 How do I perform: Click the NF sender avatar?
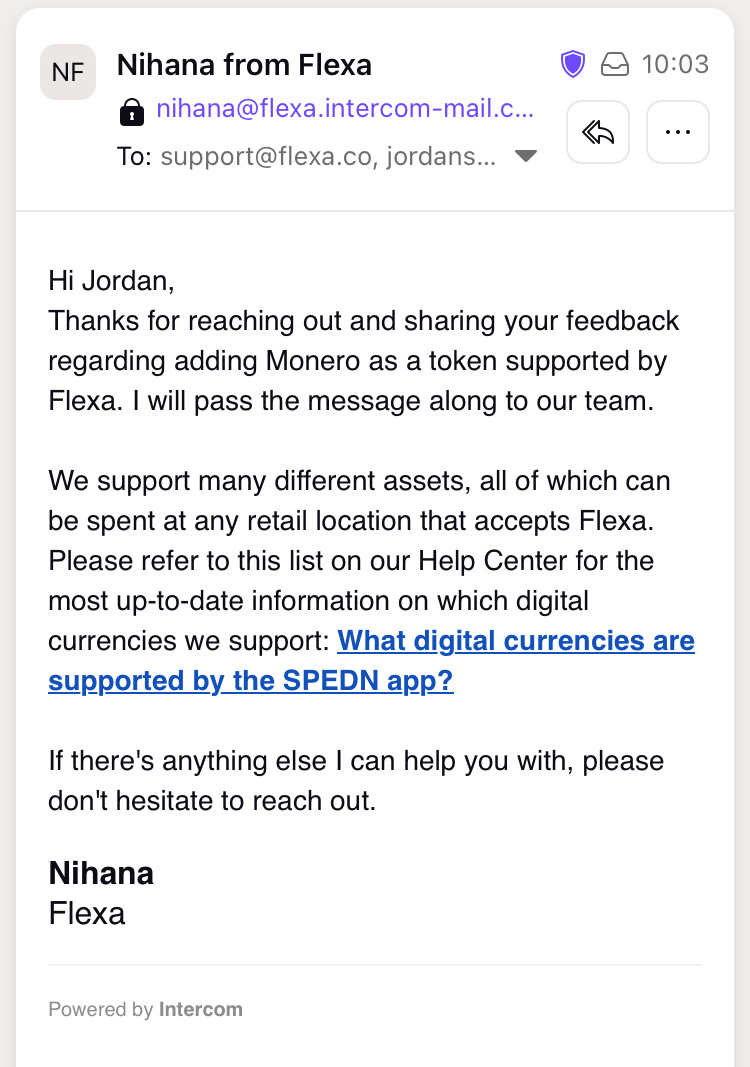click(x=68, y=72)
